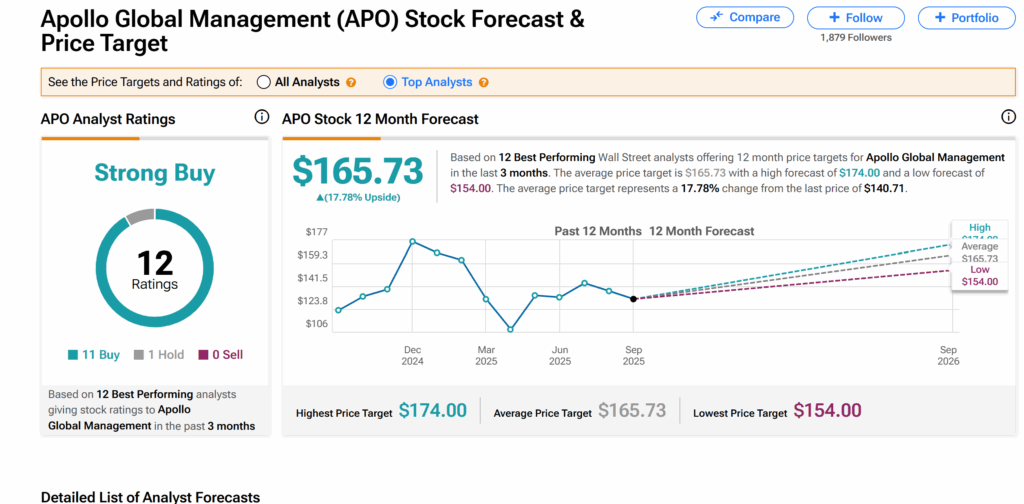Click Highest Price Target $174.00 value
The image size is (1024, 504).
click(433, 411)
